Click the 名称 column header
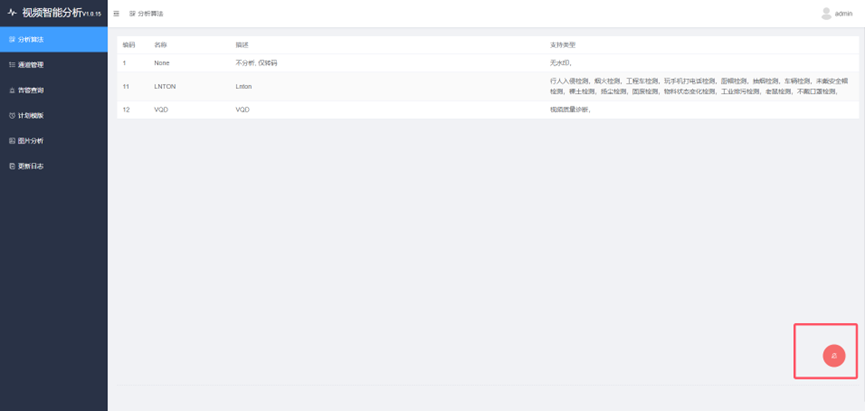The width and height of the screenshot is (865, 411). (160, 45)
